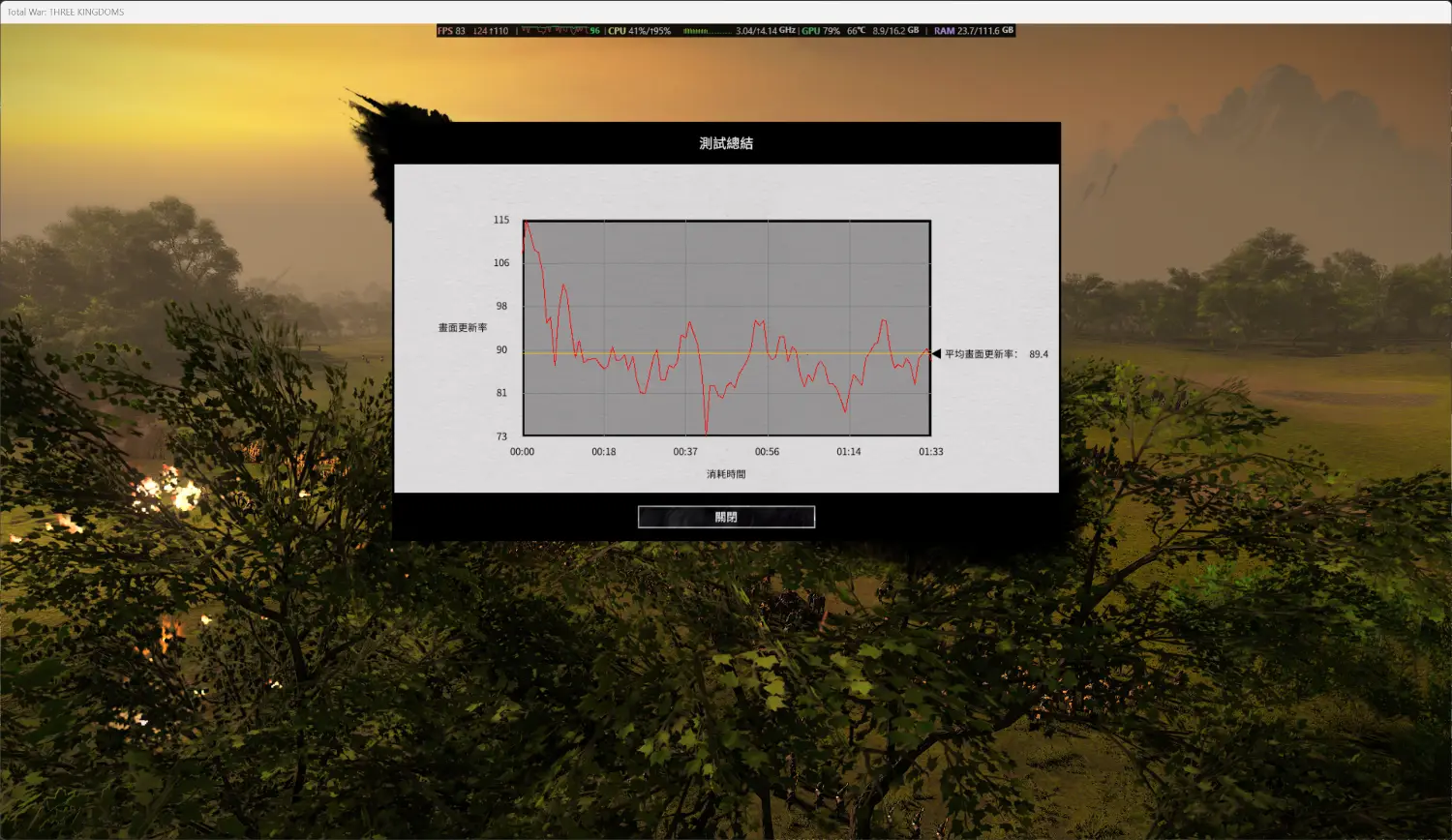Click the 00:00 time axis label
This screenshot has width=1452, height=840.
click(x=522, y=452)
